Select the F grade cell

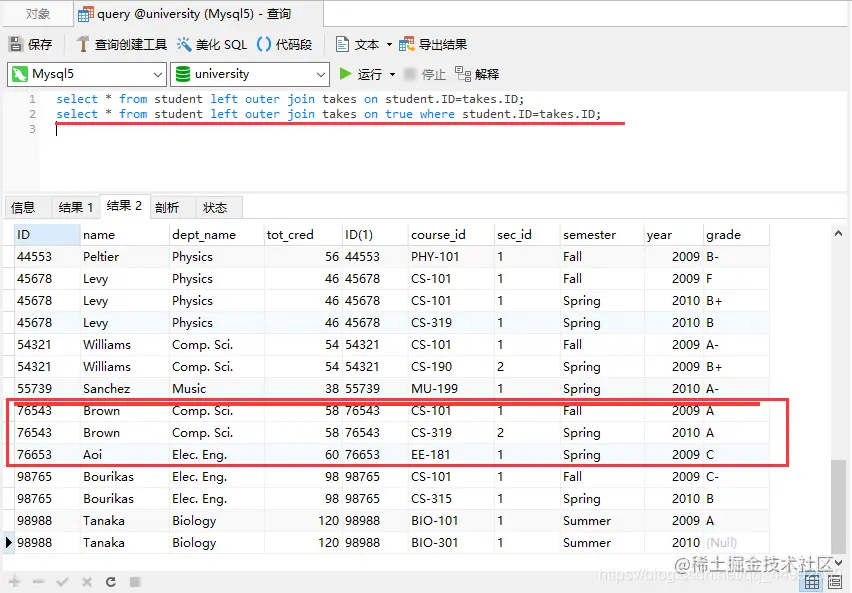click(736, 279)
